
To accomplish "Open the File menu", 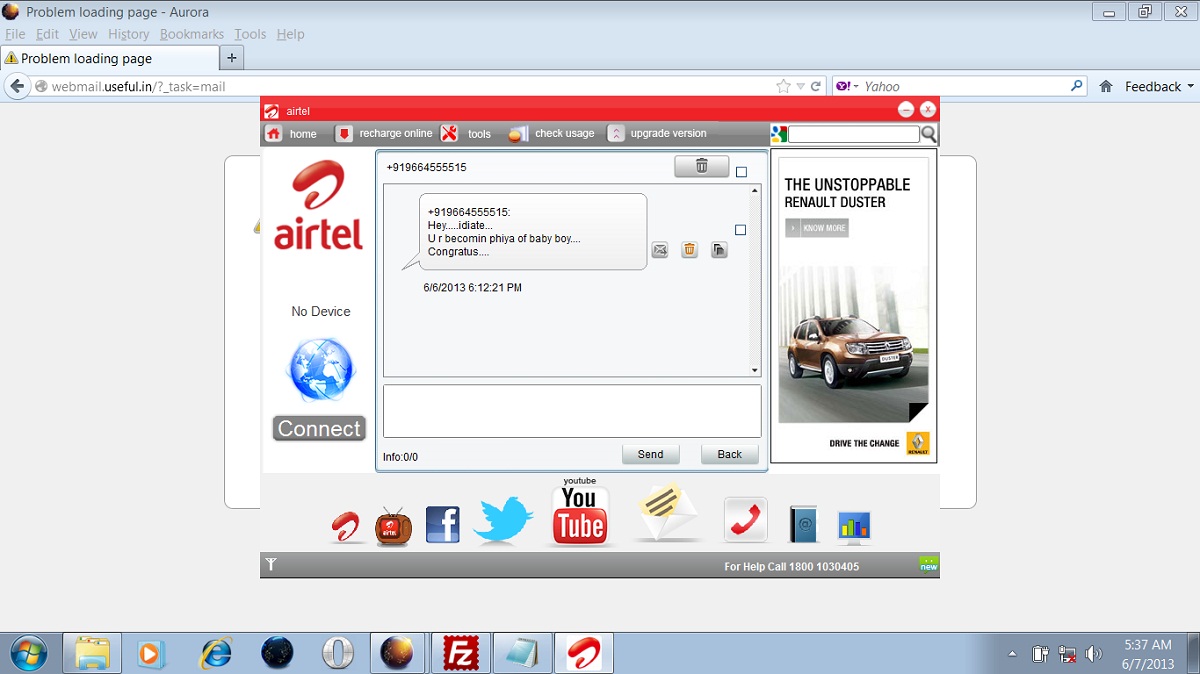I will tap(15, 34).
